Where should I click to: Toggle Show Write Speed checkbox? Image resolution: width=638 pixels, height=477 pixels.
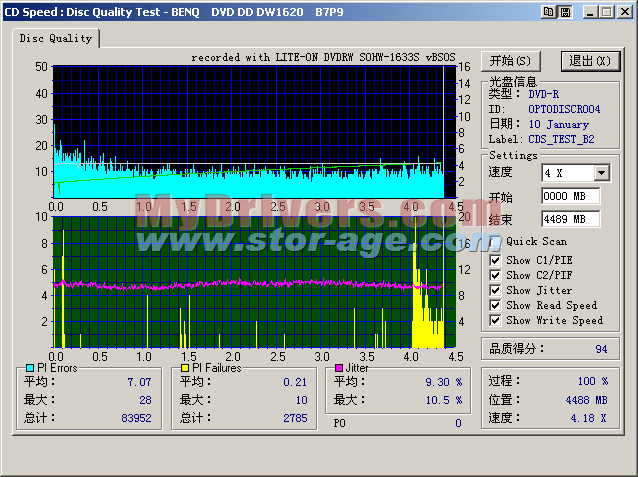[496, 320]
